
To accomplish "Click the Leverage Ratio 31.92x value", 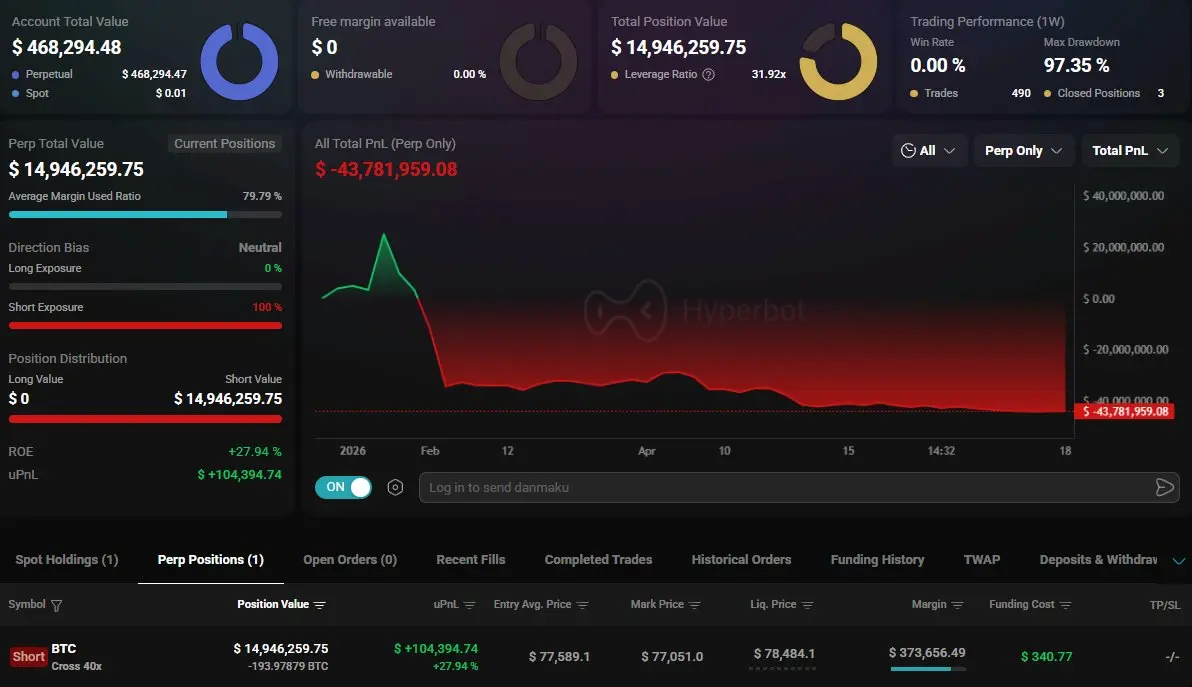I will (x=769, y=74).
